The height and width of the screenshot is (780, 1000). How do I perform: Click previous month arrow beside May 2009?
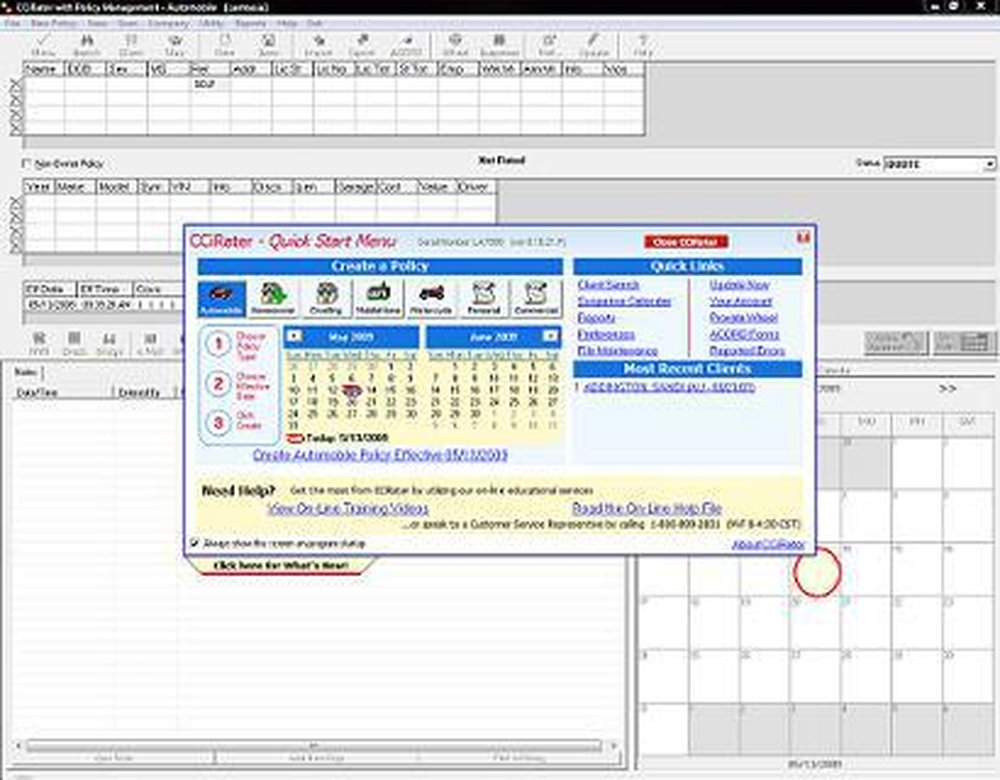[x=294, y=336]
